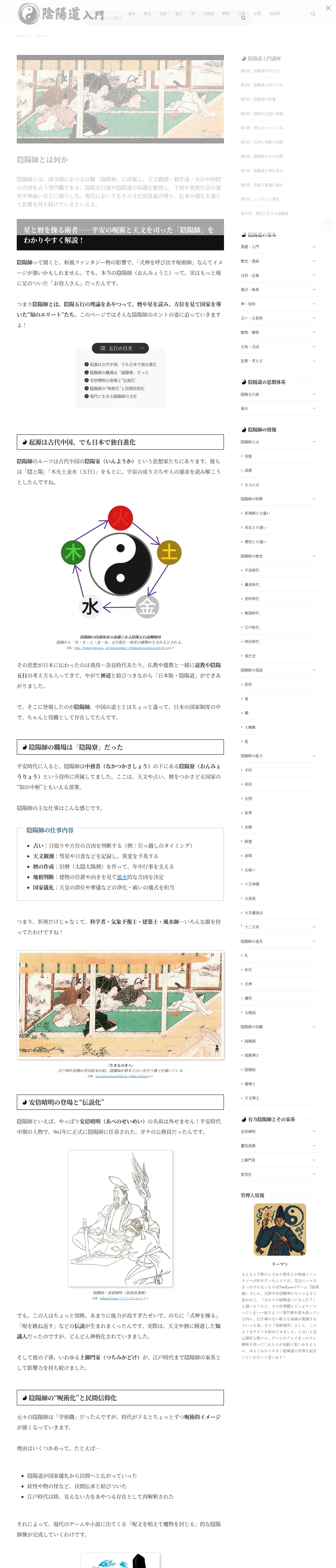
Task: Expand the 基礎・入門 sidebar chevron
Action: pyautogui.click(x=314, y=246)
